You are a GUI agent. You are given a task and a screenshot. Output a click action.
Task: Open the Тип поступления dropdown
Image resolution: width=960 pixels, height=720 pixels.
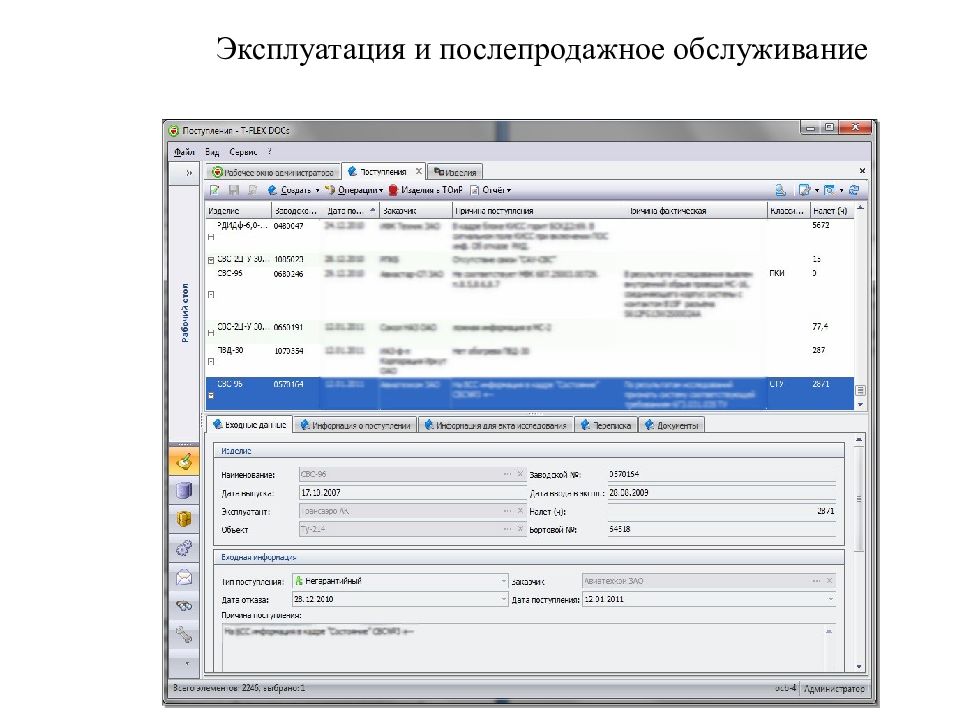504,581
